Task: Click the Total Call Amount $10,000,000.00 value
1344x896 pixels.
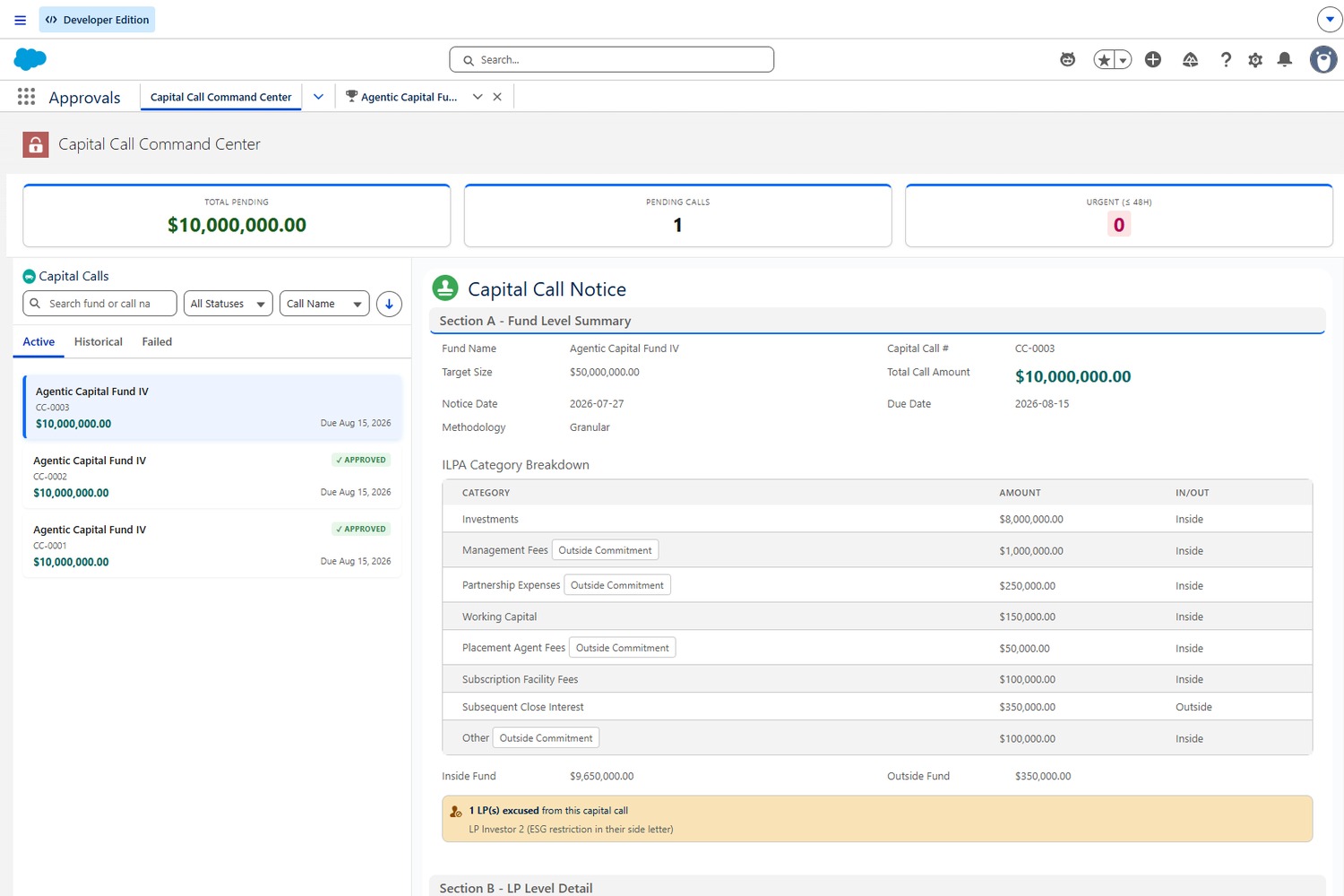Action: click(x=1073, y=376)
